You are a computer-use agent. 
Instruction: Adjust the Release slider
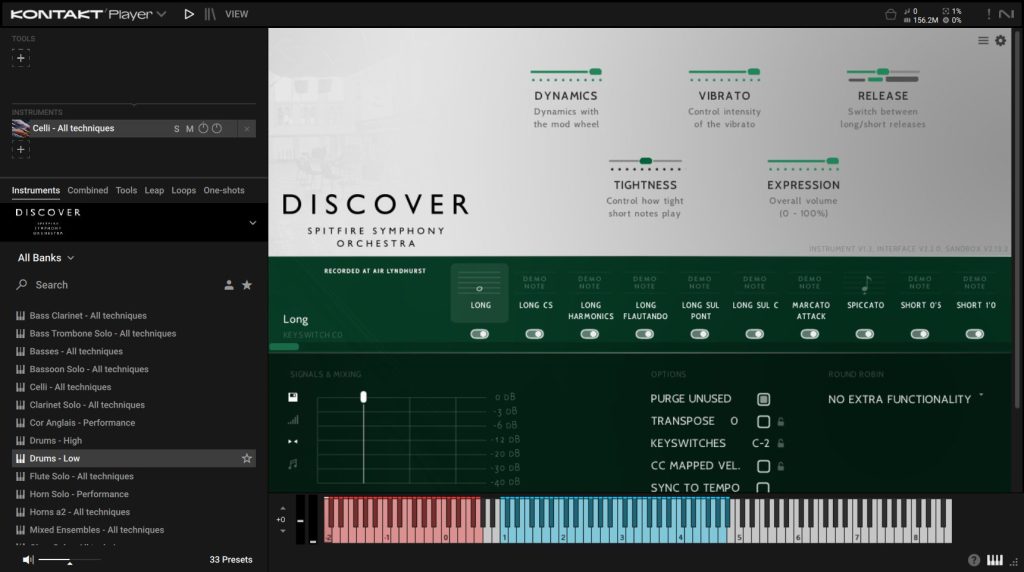[x=883, y=72]
